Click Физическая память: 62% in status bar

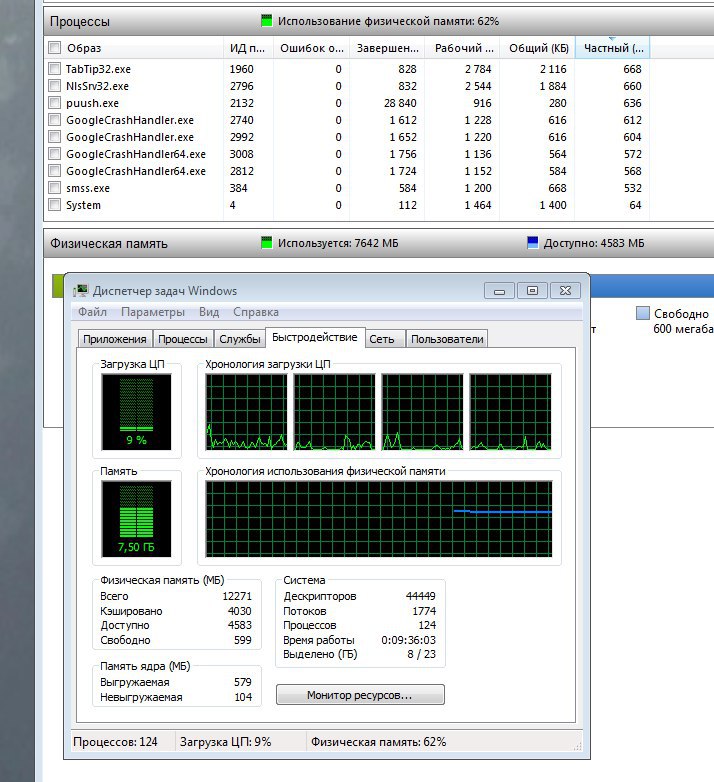378,742
